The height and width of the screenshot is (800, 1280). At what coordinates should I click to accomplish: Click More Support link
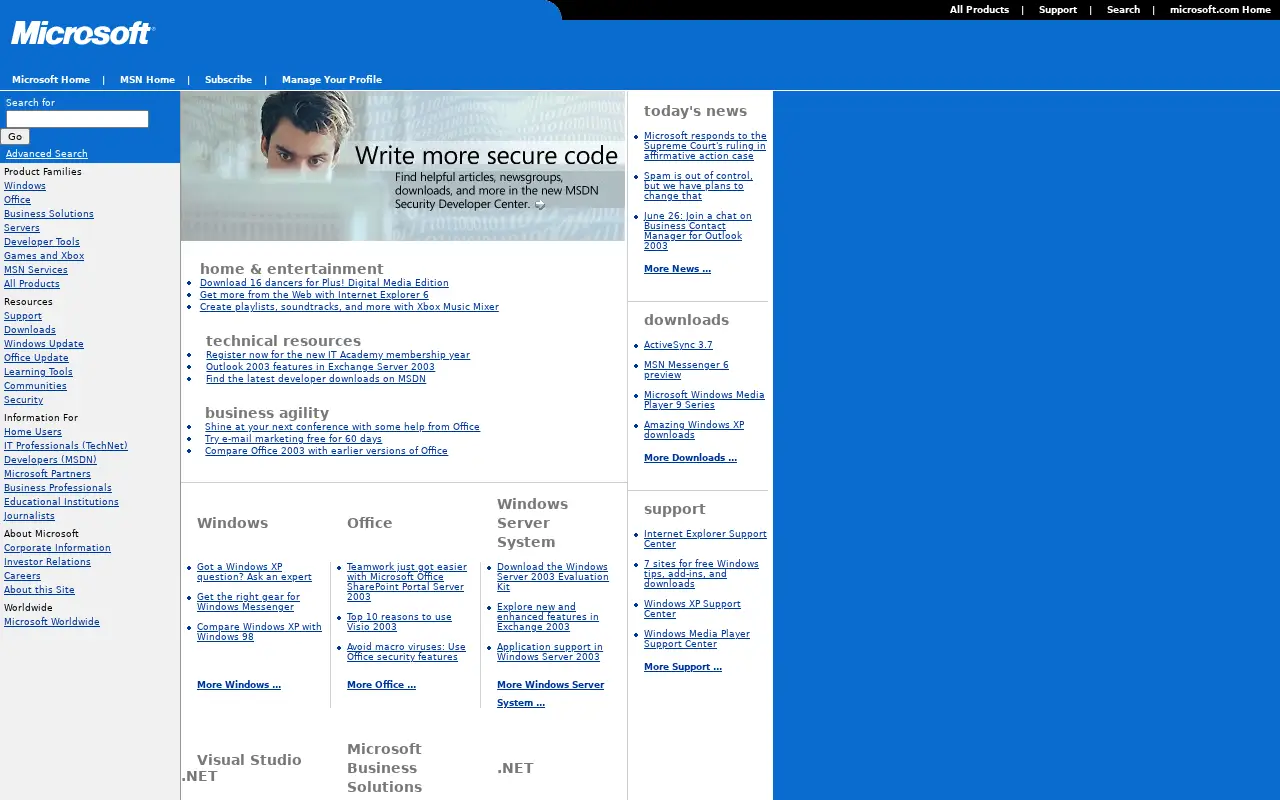(683, 667)
